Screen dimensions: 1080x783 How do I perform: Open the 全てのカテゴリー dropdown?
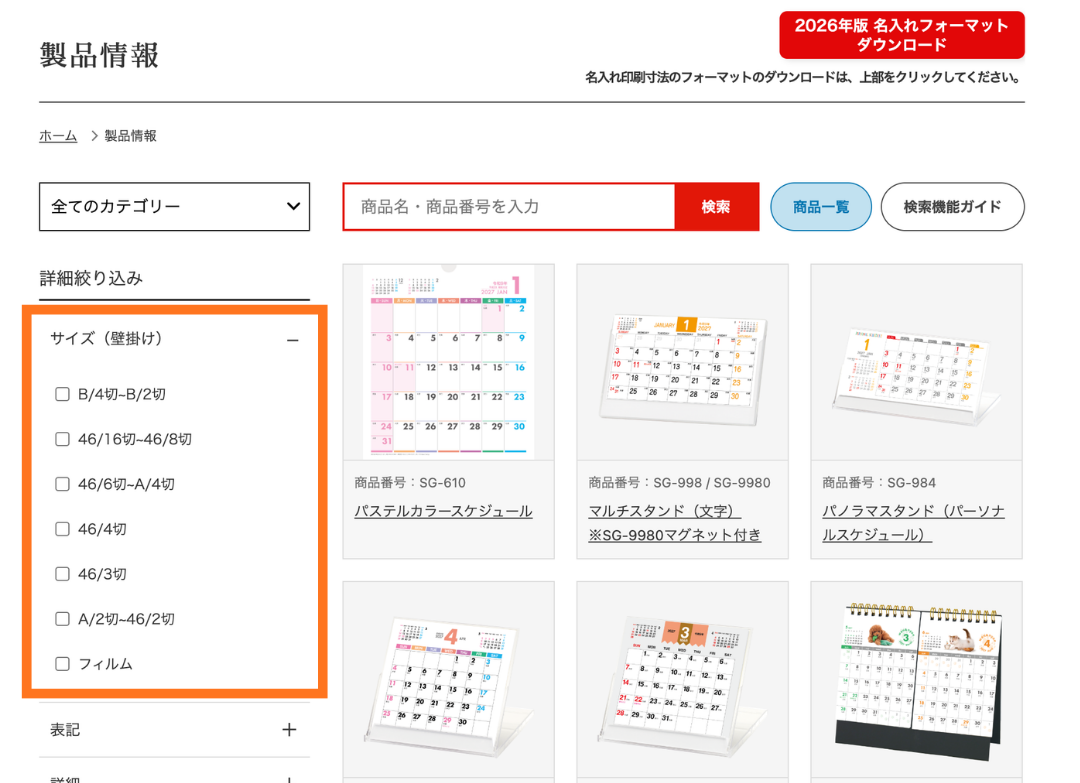click(x=174, y=207)
